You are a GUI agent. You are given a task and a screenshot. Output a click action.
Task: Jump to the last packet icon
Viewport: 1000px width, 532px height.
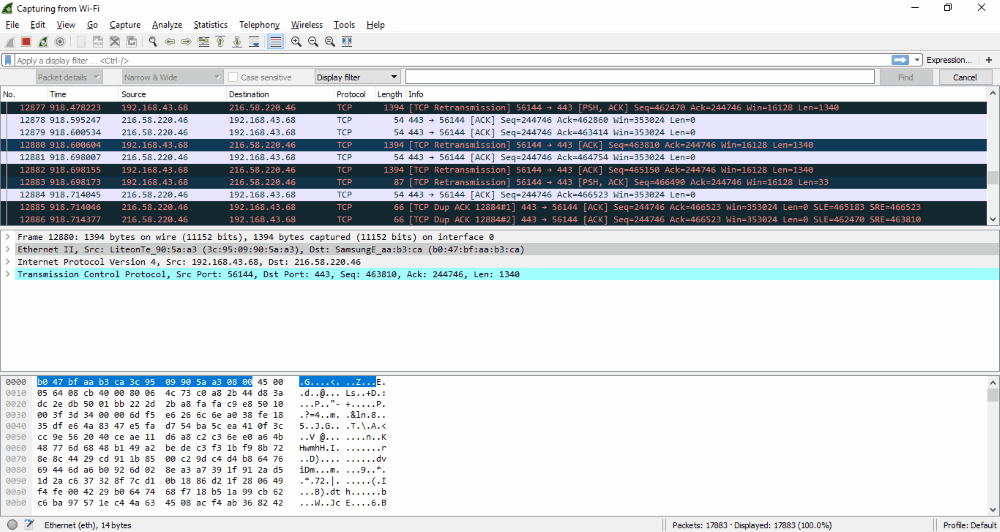pyautogui.click(x=237, y=41)
